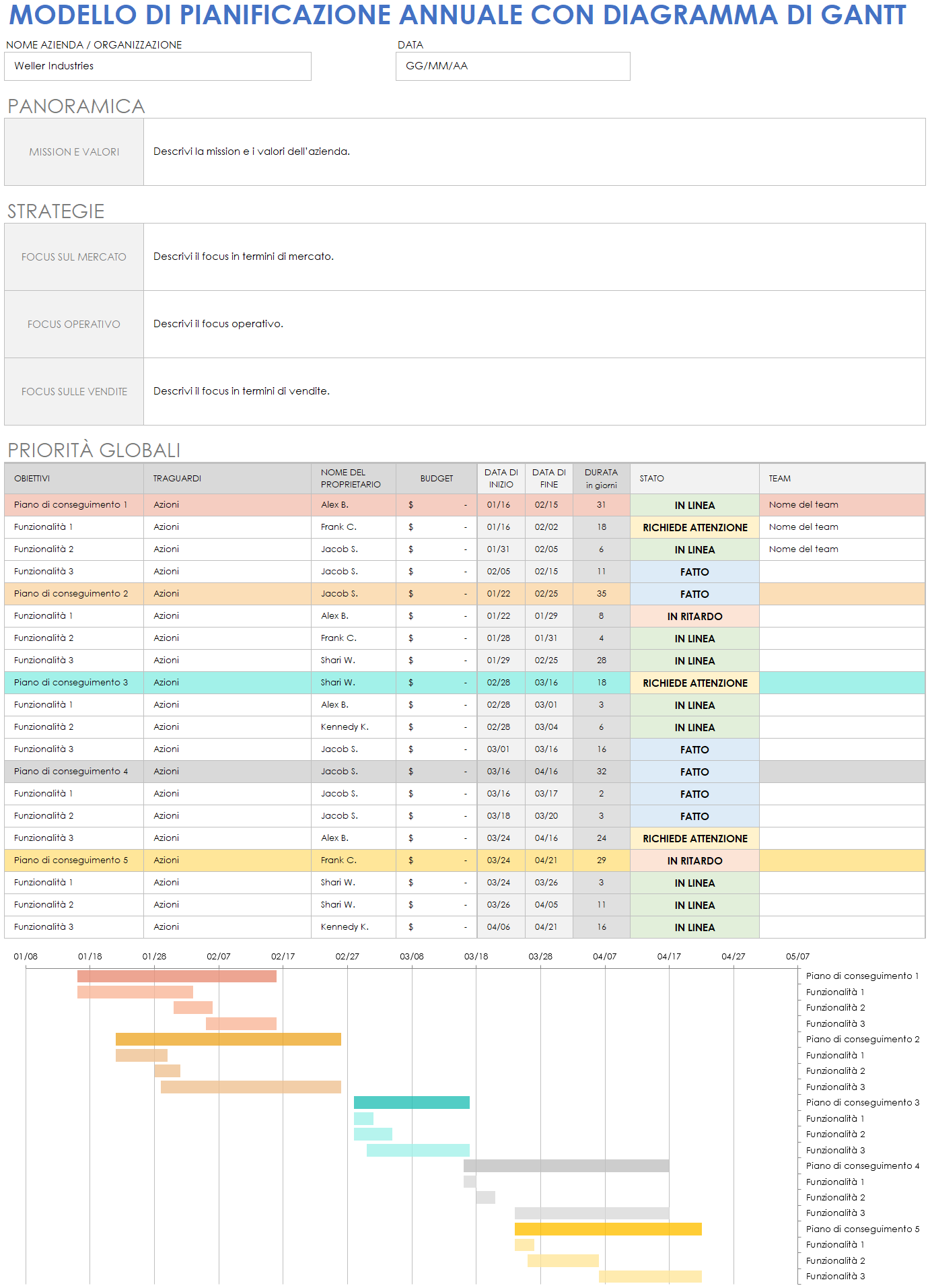Click the TRAGUARDI column header
Viewport: 930px width, 1288px height.
[227, 478]
